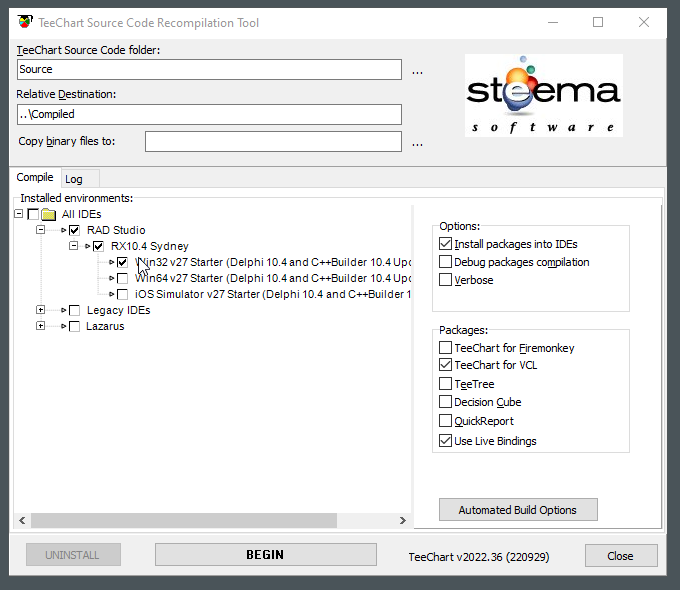Select the iOS Simulator v27 Starter row
Screen dimensions: 680x590
pyautogui.click(x=272, y=295)
